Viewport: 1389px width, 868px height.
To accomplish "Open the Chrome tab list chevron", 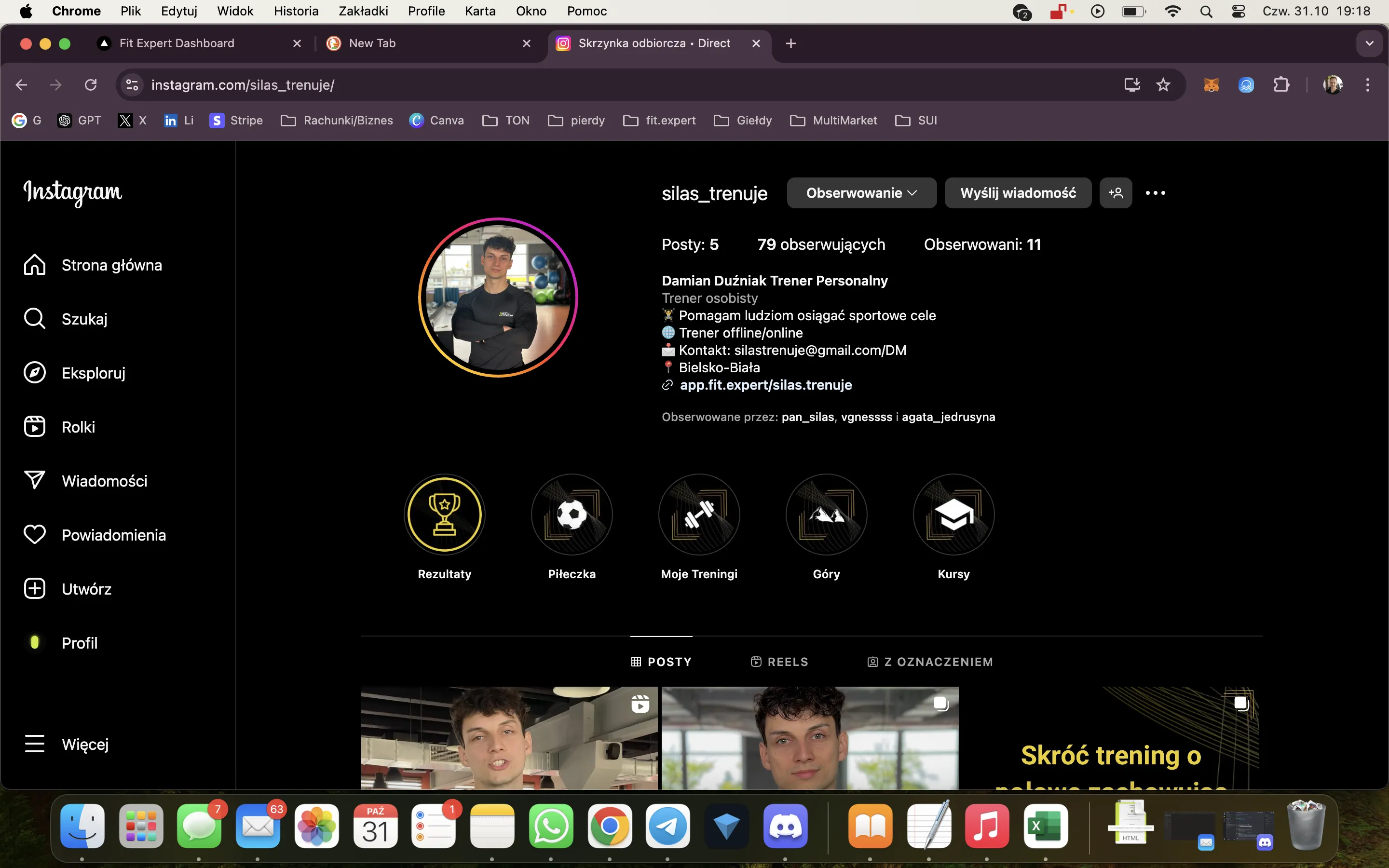I will [1370, 43].
